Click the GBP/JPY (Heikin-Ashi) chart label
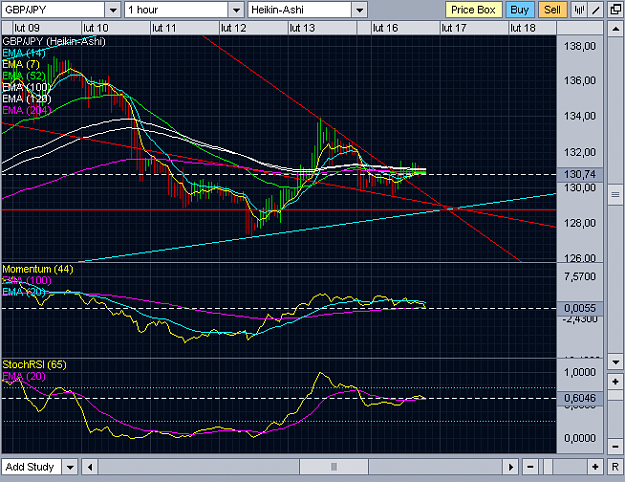Viewport: 625px width, 482px height. [54, 41]
